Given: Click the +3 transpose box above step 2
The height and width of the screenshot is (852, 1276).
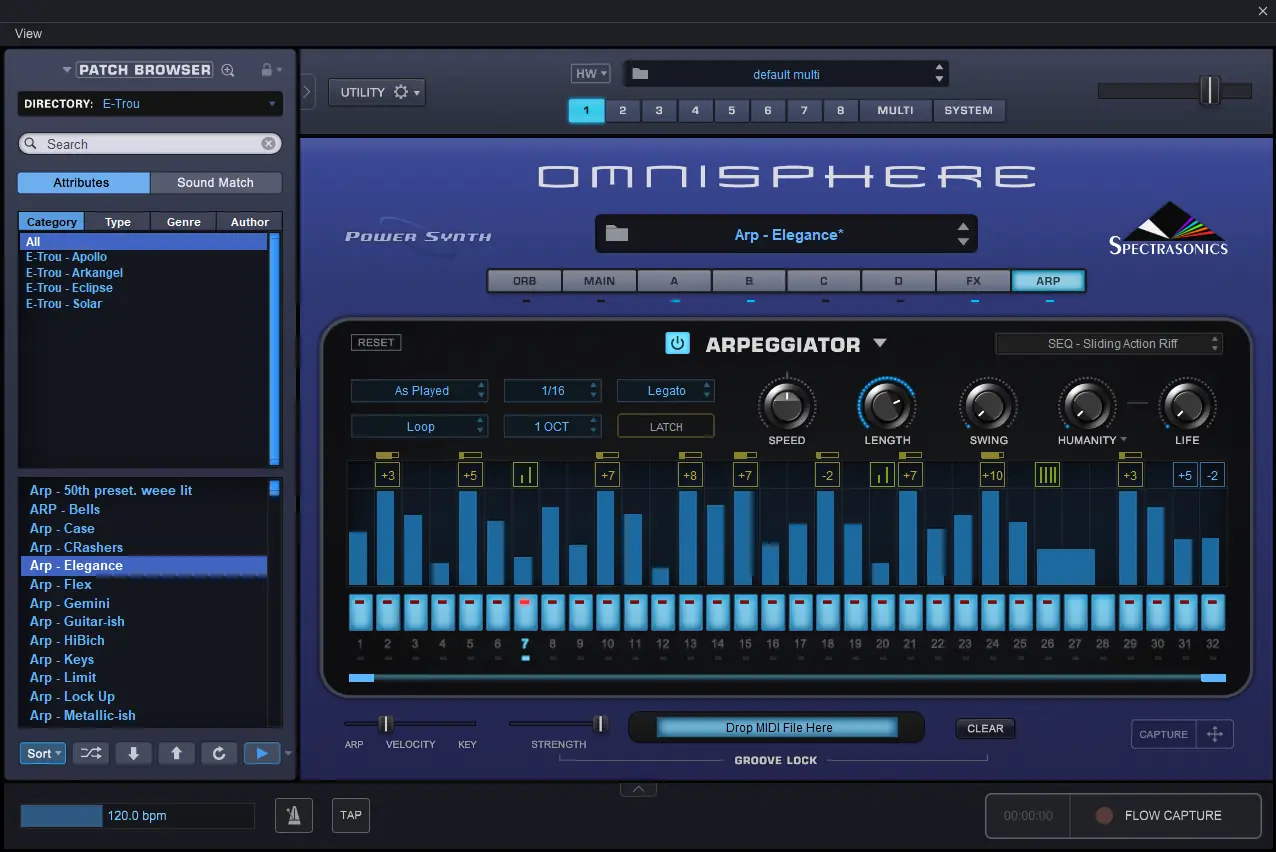Looking at the screenshot, I should point(388,475).
